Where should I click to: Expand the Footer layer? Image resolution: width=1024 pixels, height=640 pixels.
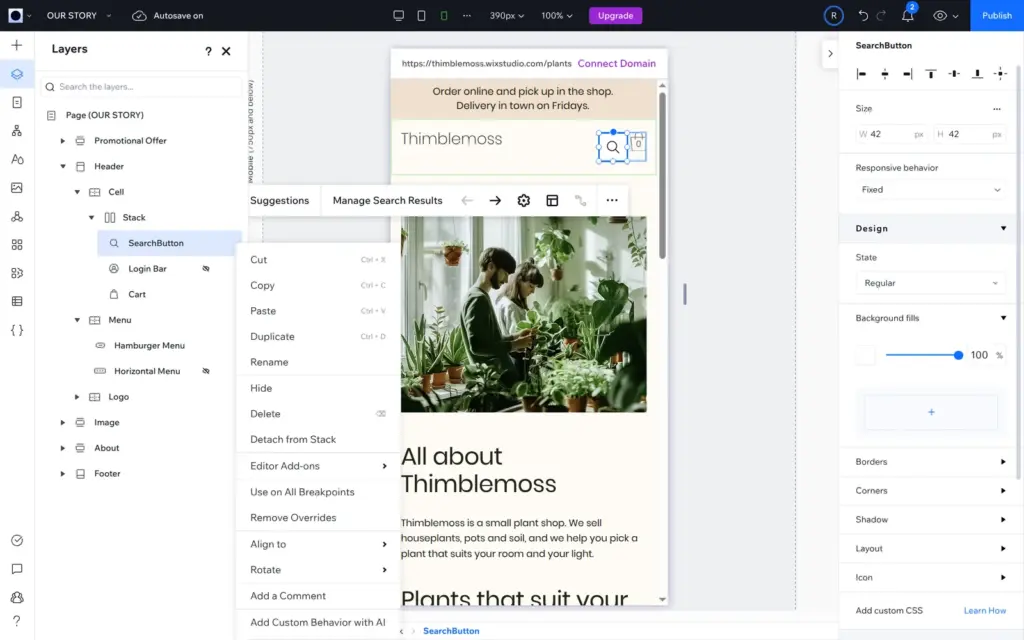[63, 473]
